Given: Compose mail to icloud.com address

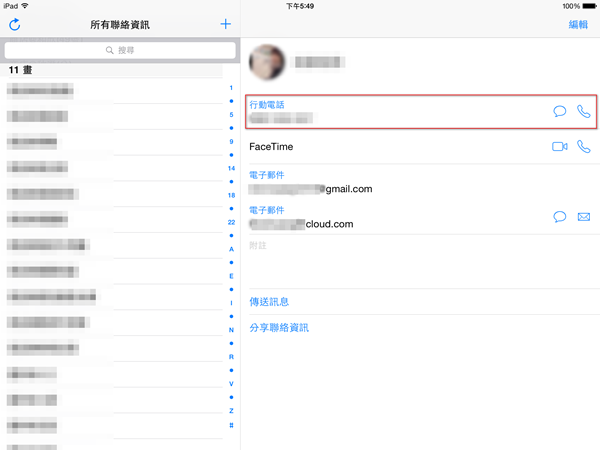Looking at the screenshot, I should (584, 217).
